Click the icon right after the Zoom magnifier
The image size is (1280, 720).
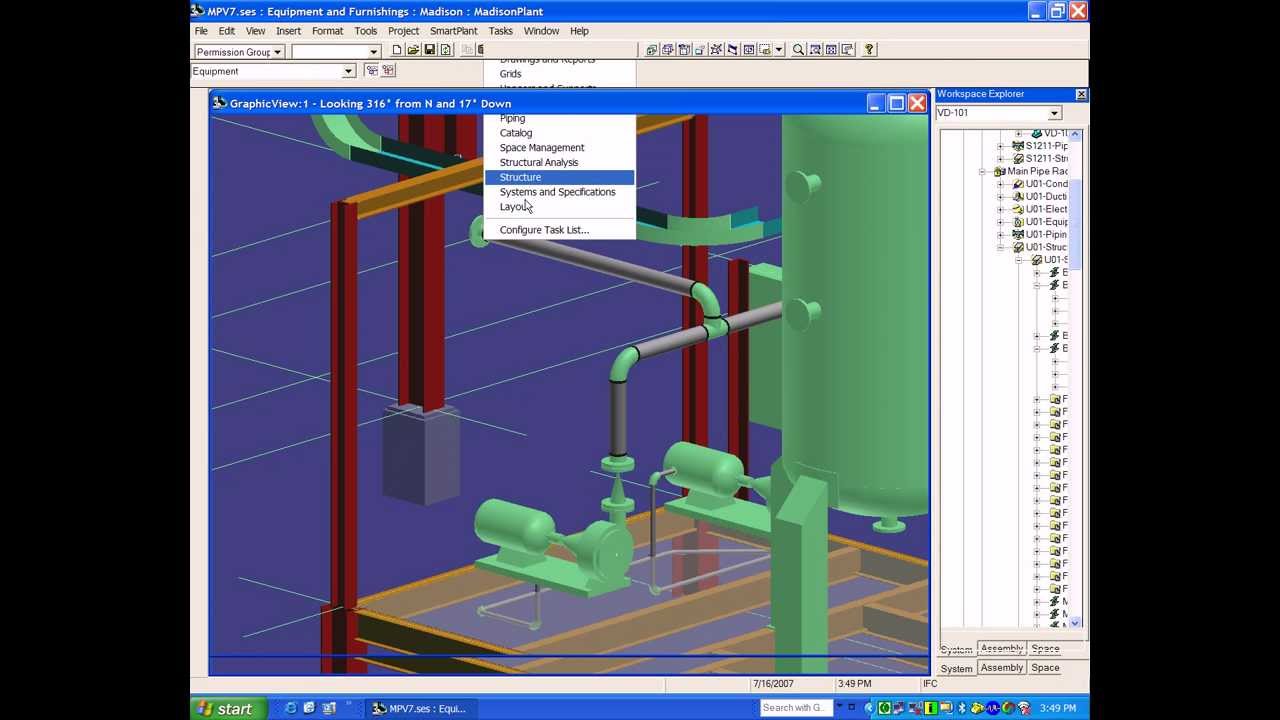pos(815,50)
